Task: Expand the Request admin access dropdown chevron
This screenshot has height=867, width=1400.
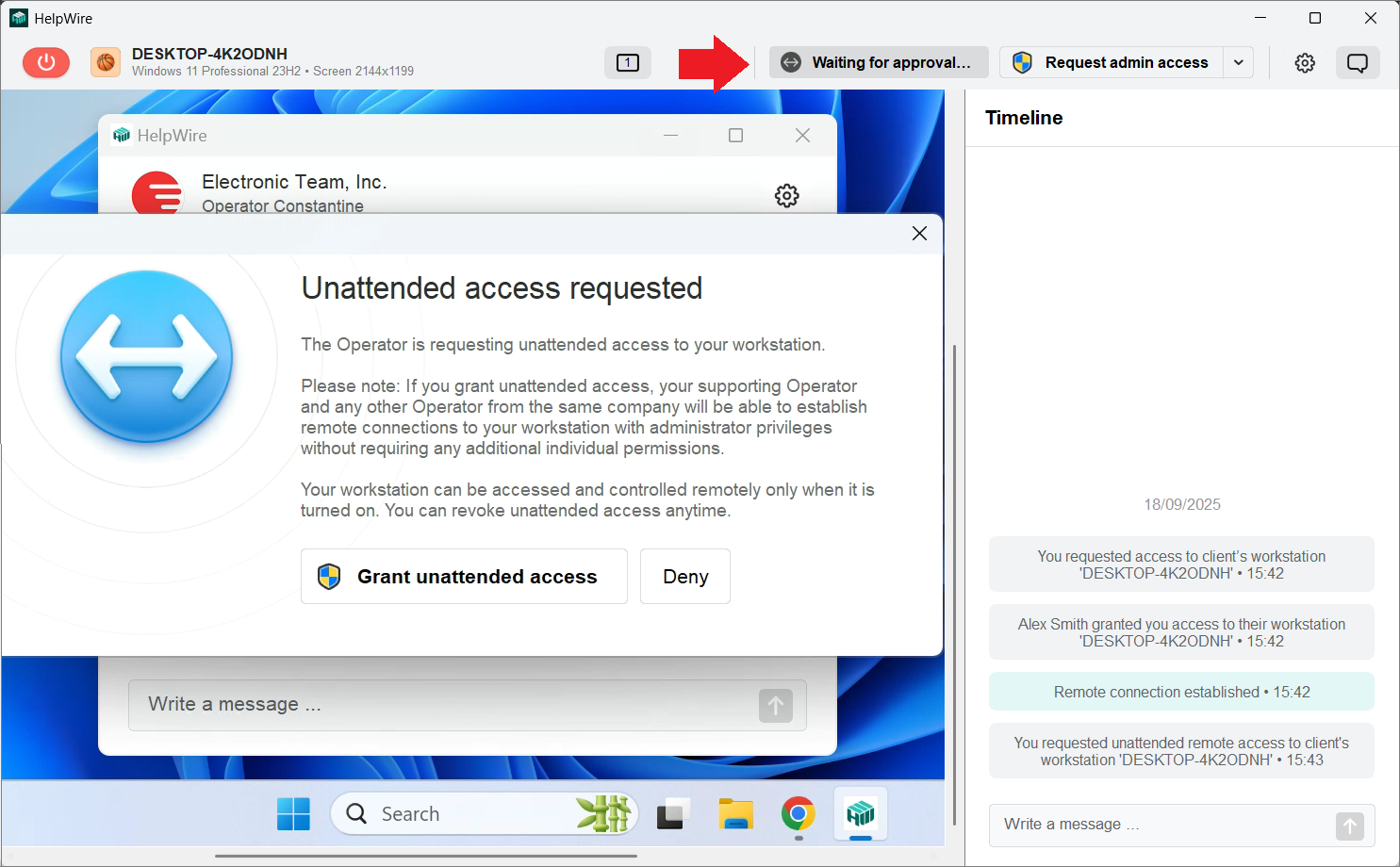Action: tap(1238, 62)
